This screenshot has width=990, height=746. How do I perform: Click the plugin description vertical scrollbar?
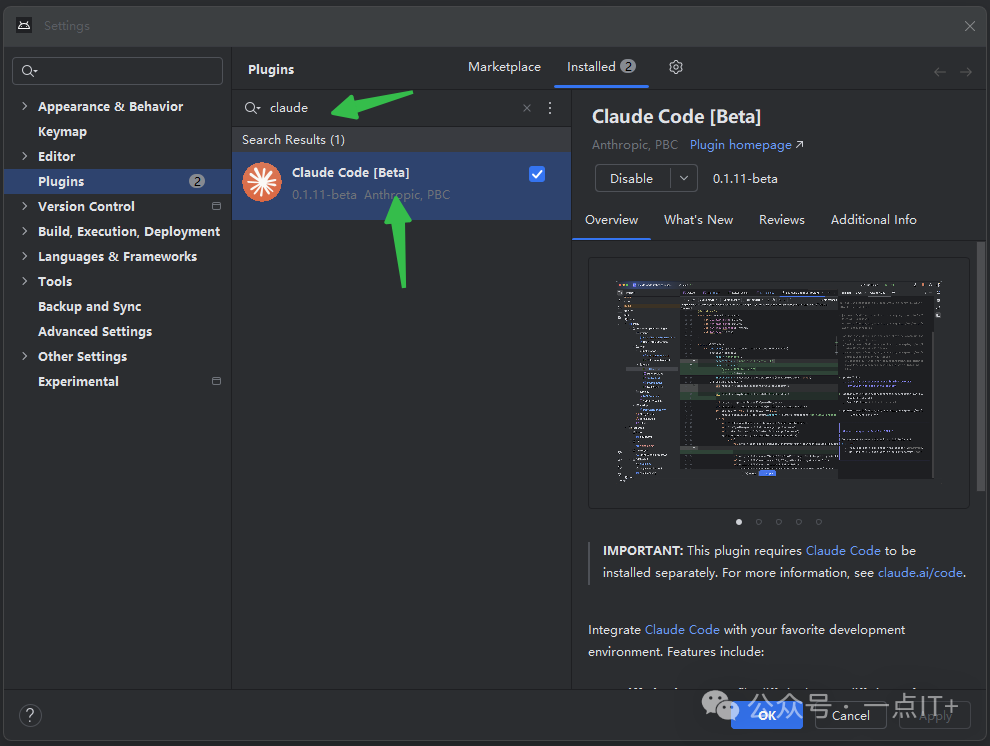pos(981,366)
